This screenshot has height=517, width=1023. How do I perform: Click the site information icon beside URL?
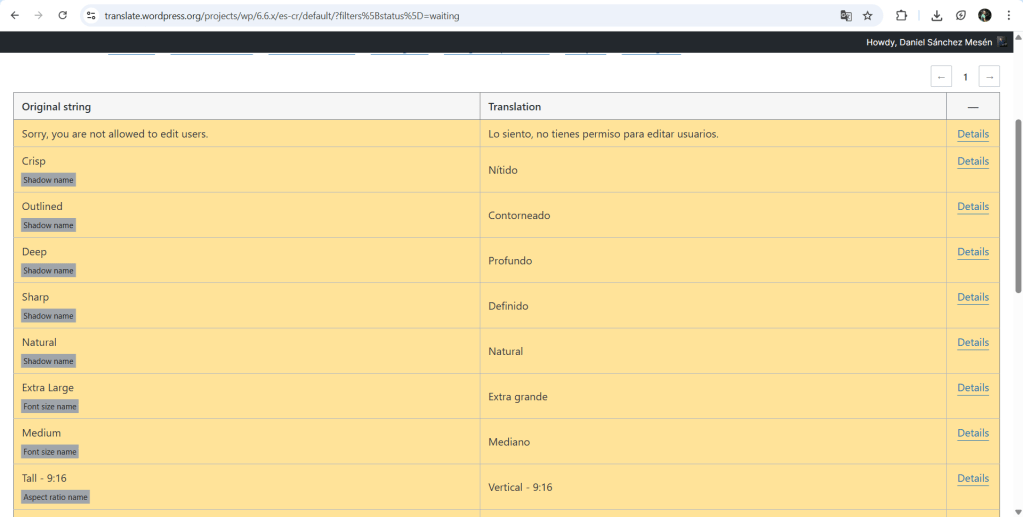[x=90, y=16]
